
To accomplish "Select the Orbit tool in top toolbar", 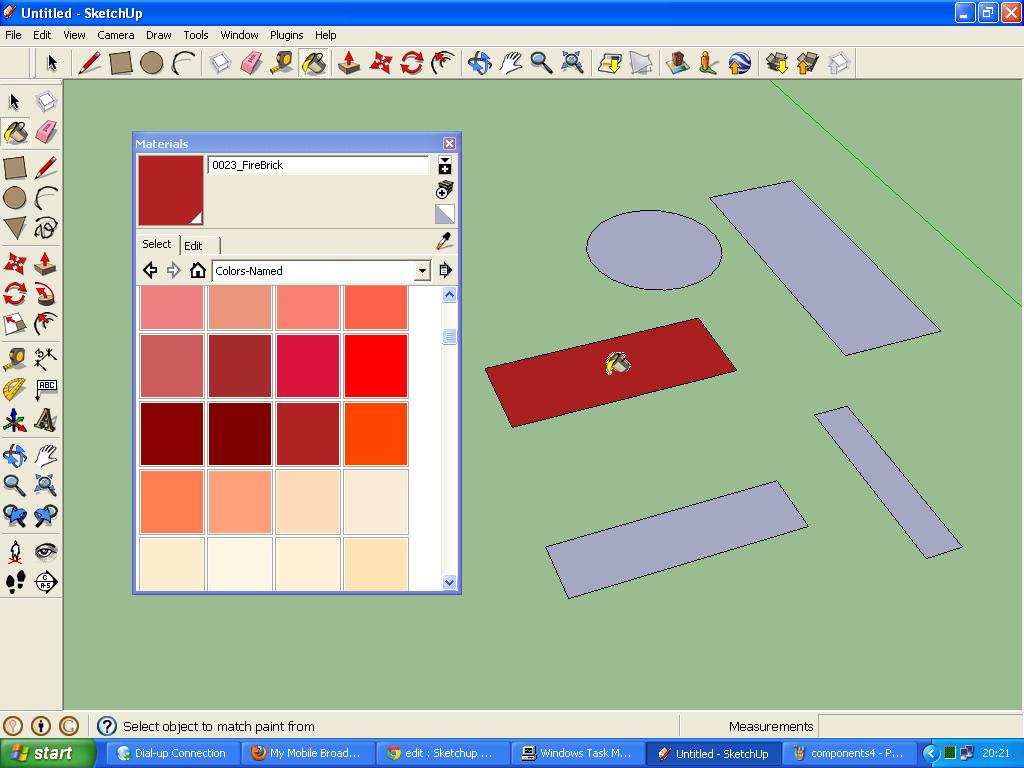I will pos(479,63).
